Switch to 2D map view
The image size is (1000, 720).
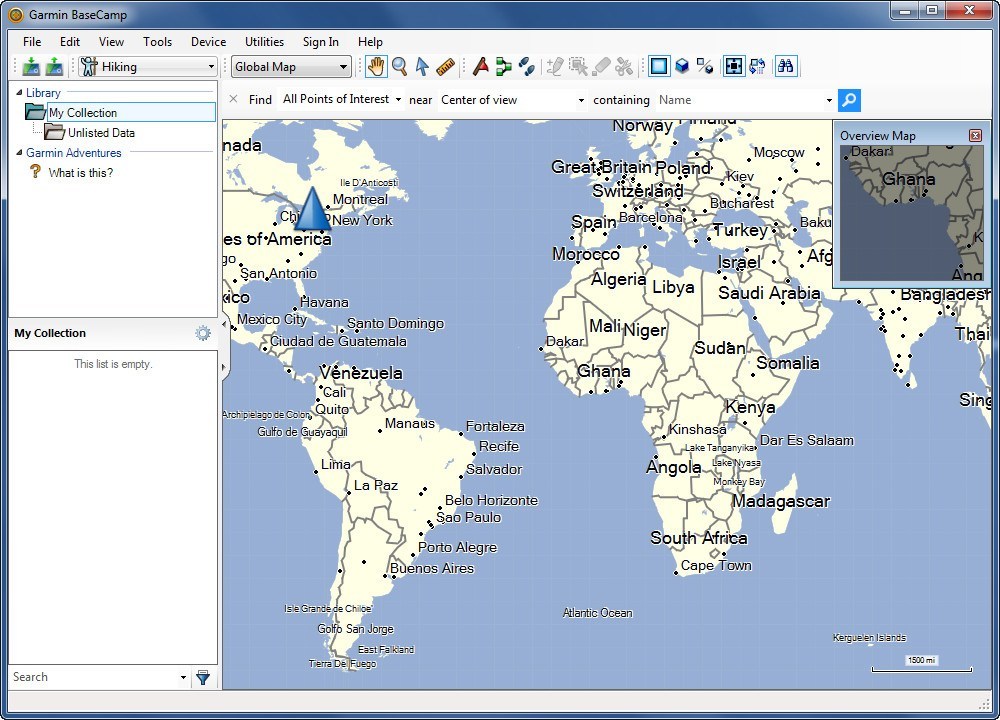pyautogui.click(x=659, y=66)
